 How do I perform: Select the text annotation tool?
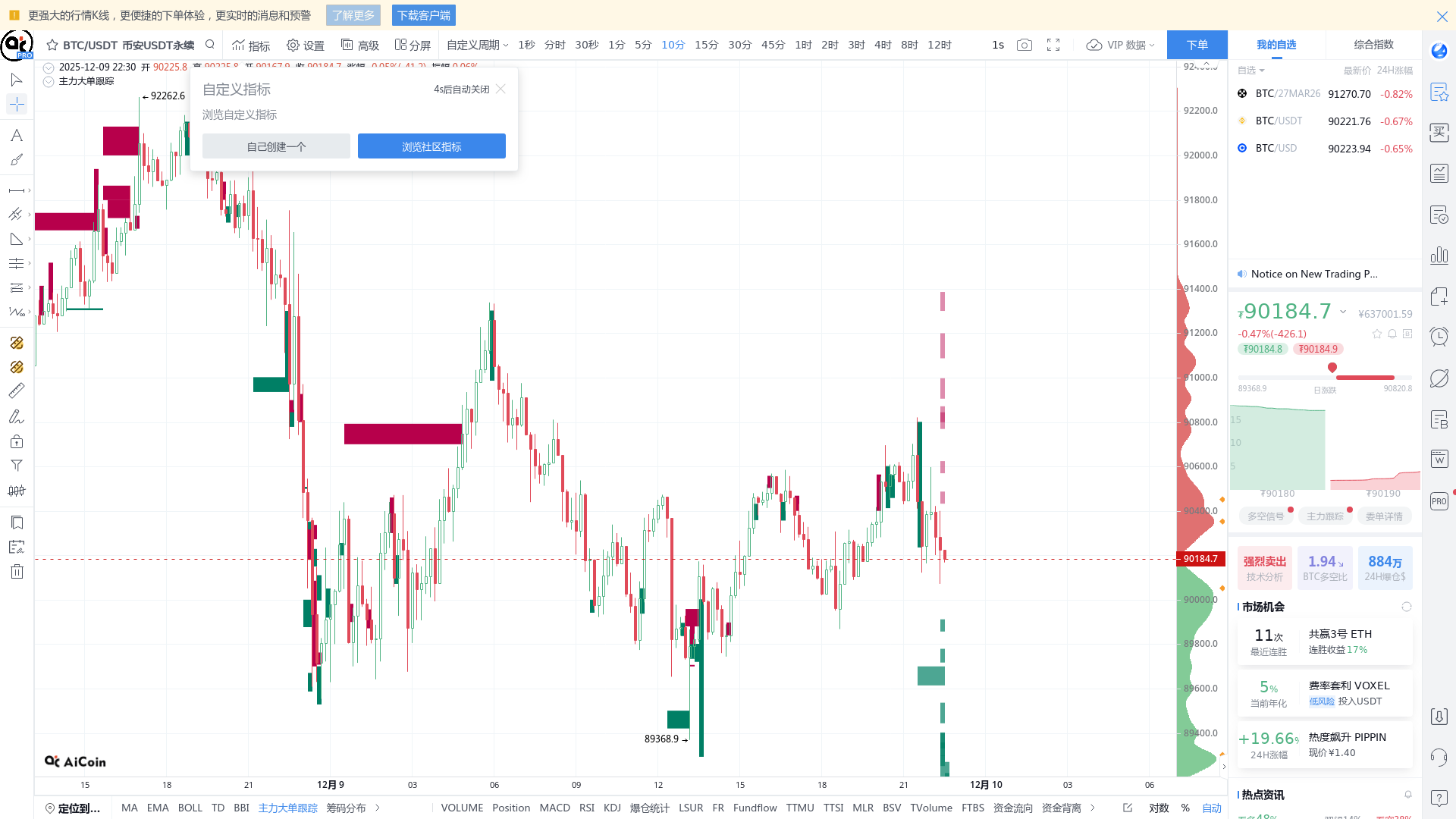tap(16, 136)
